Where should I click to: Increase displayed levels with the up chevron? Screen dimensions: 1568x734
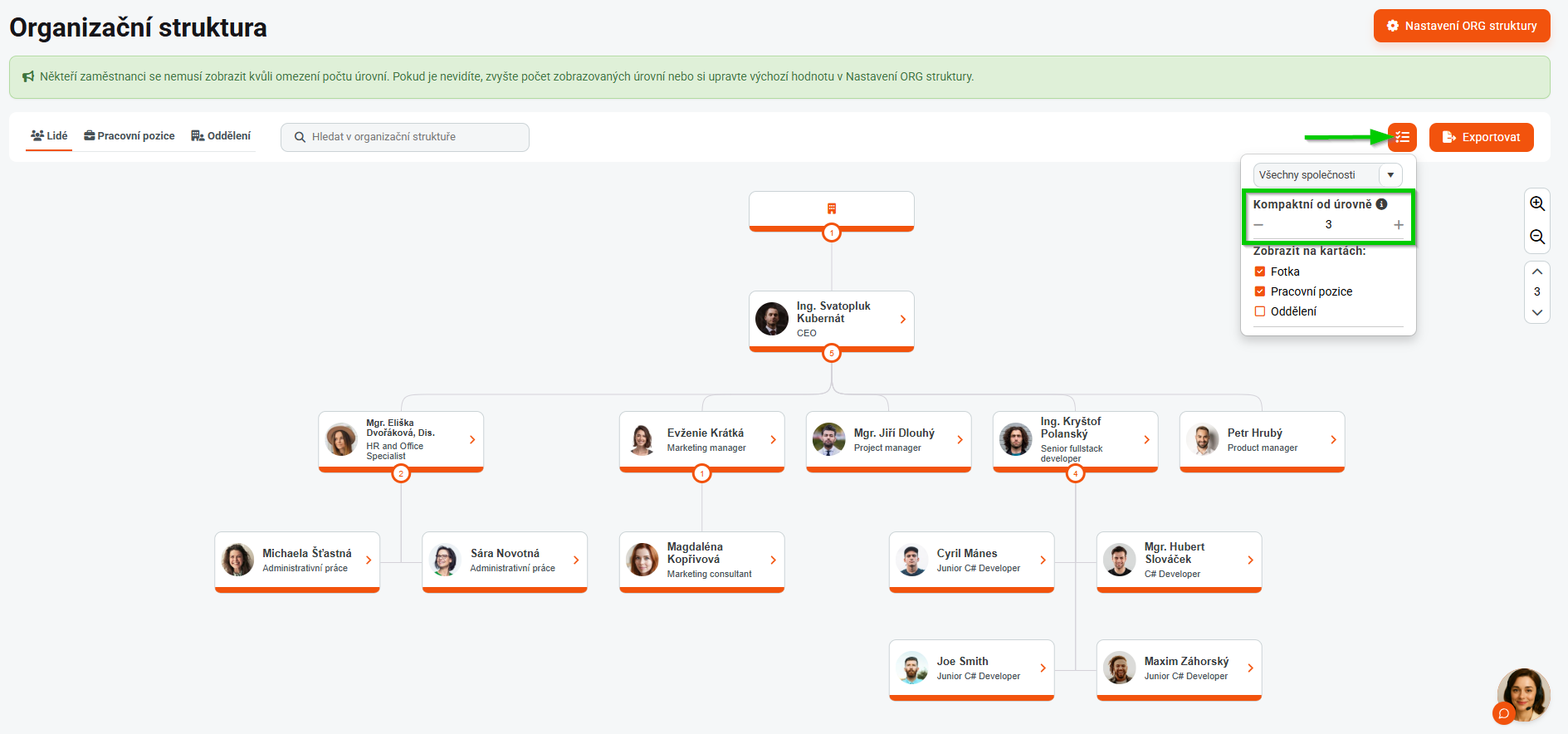[x=1537, y=272]
